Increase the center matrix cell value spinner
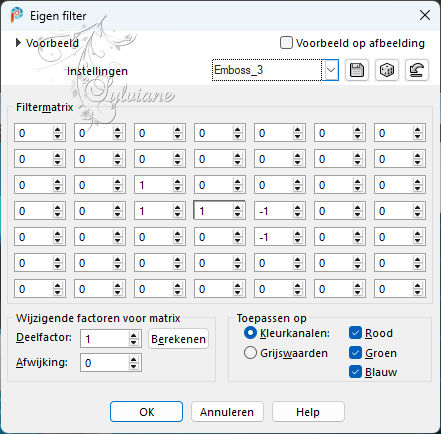 click(237, 208)
